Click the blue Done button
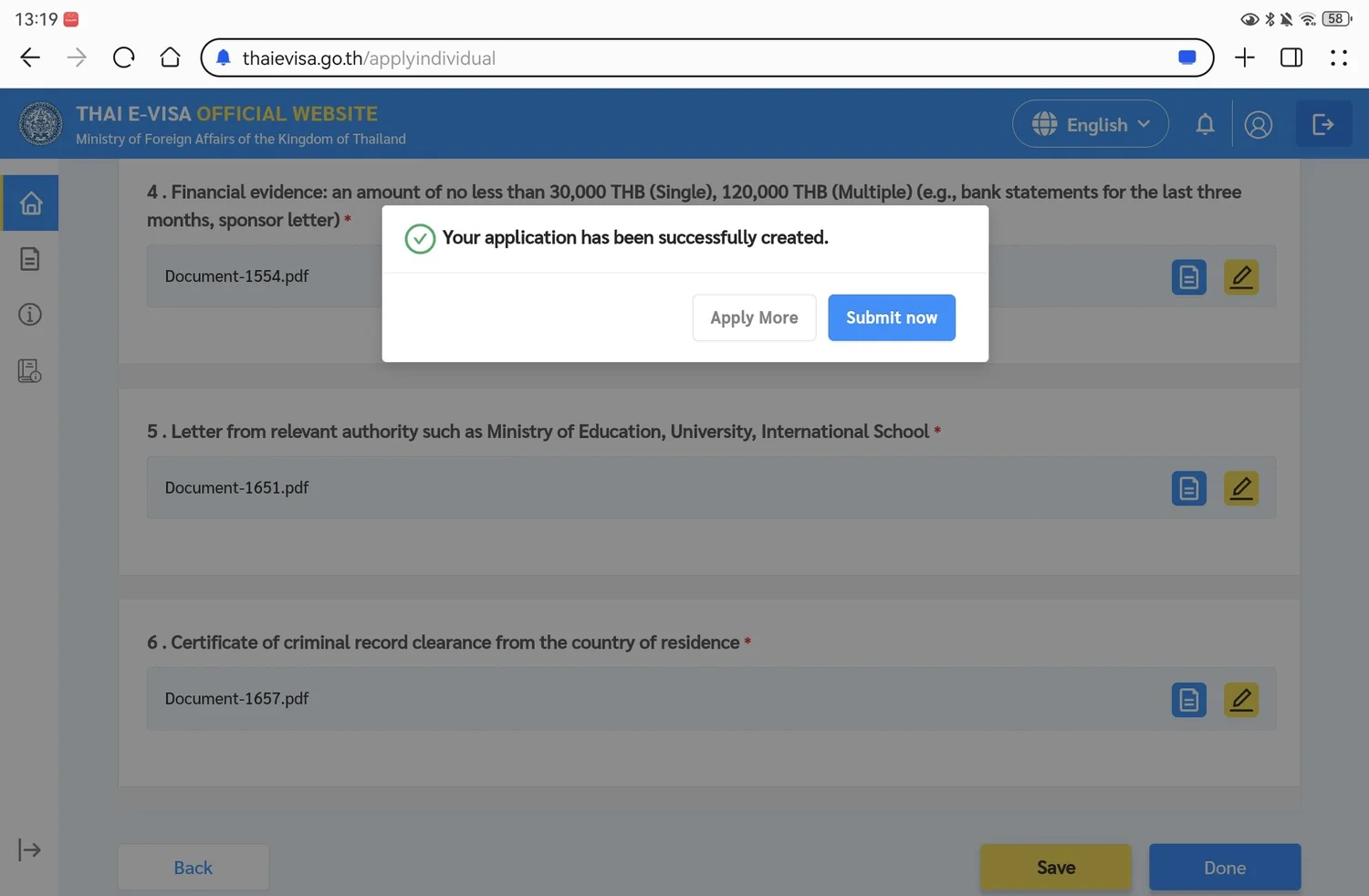This screenshot has width=1369, height=896. tap(1225, 868)
